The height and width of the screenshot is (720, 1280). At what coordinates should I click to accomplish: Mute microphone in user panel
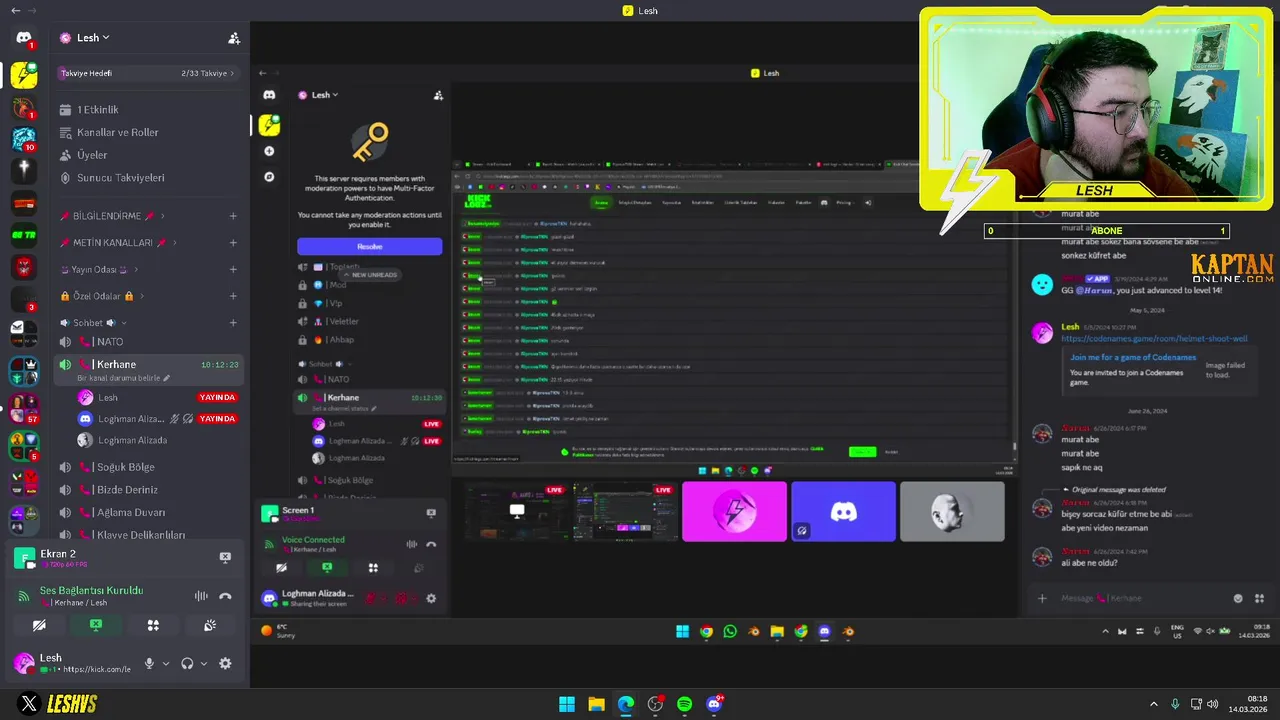pos(149,663)
